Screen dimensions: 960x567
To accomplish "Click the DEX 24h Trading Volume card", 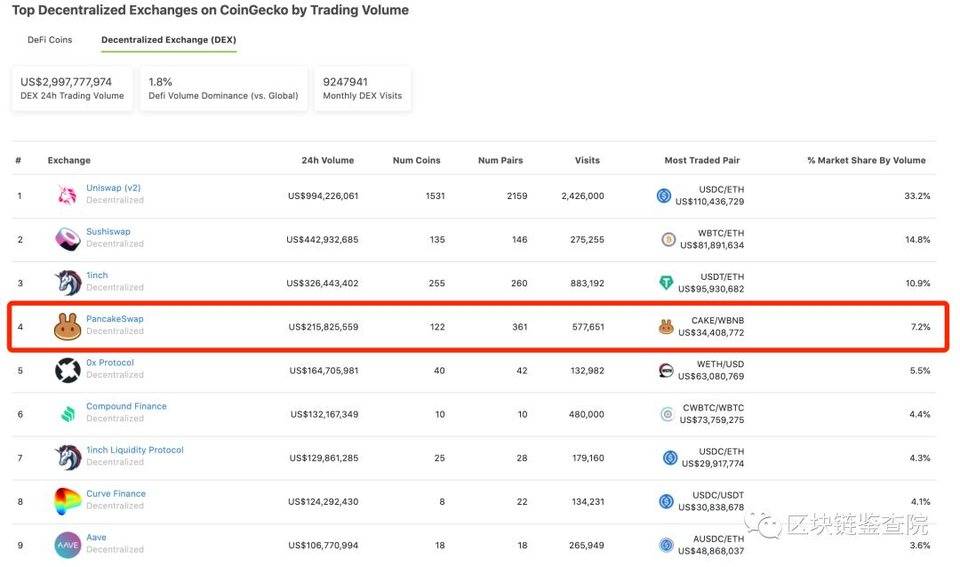I will pos(72,89).
